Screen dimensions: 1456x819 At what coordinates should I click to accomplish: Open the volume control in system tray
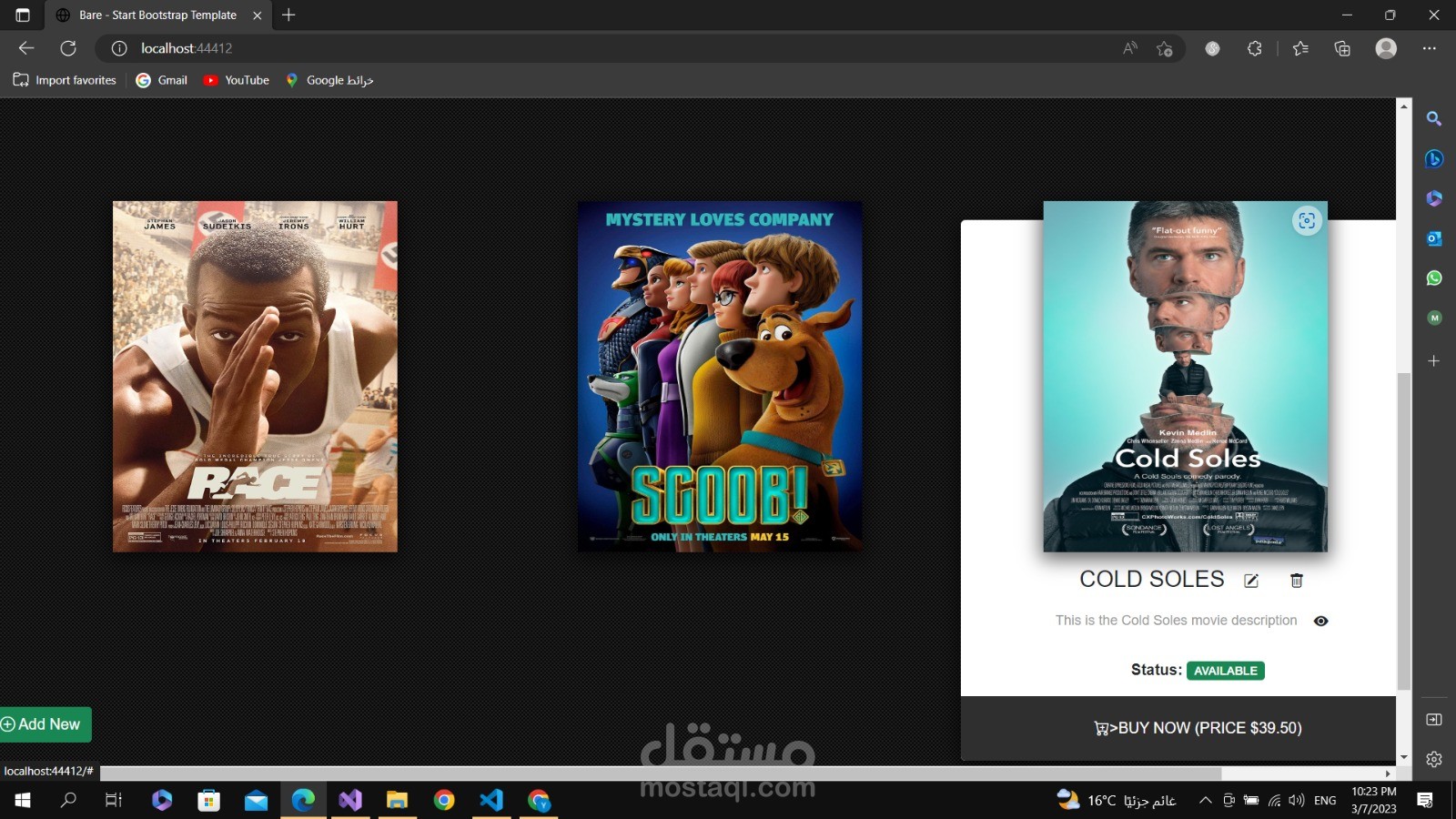click(x=1297, y=801)
